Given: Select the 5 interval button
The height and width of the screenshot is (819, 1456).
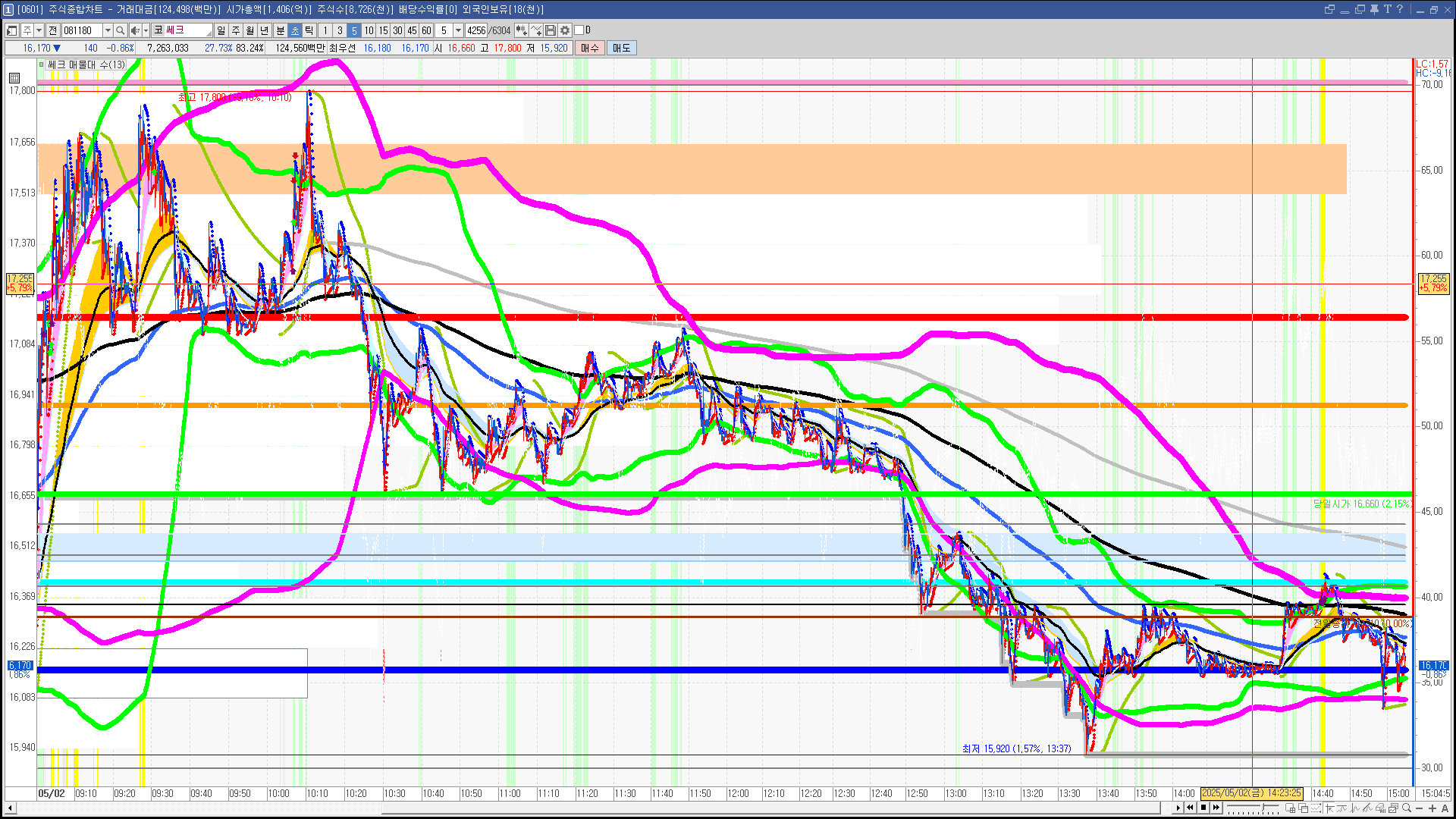Looking at the screenshot, I should 353,30.
